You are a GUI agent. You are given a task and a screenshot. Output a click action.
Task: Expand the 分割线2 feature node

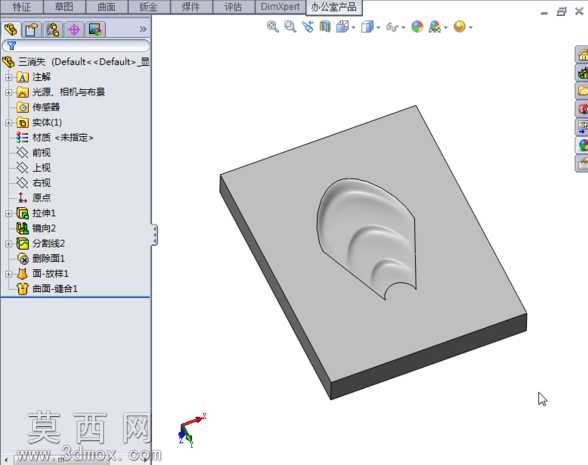tap(9, 244)
